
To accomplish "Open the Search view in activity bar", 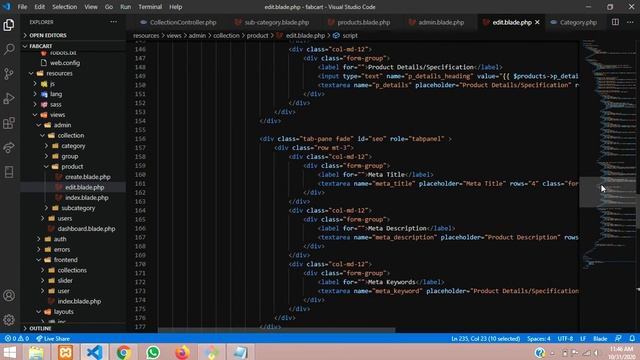I will tap(9, 49).
